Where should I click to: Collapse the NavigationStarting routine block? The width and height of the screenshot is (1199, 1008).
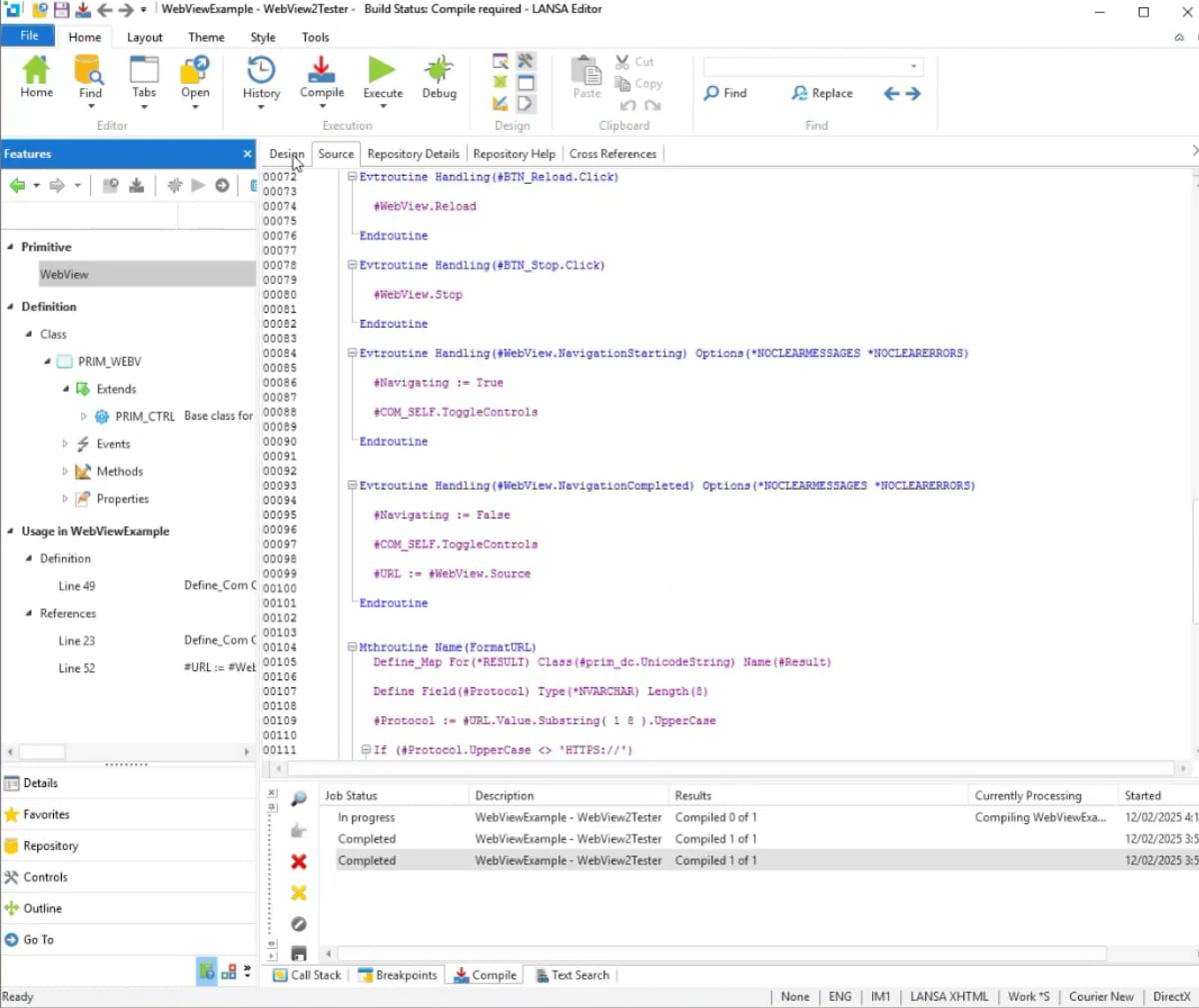(x=352, y=353)
